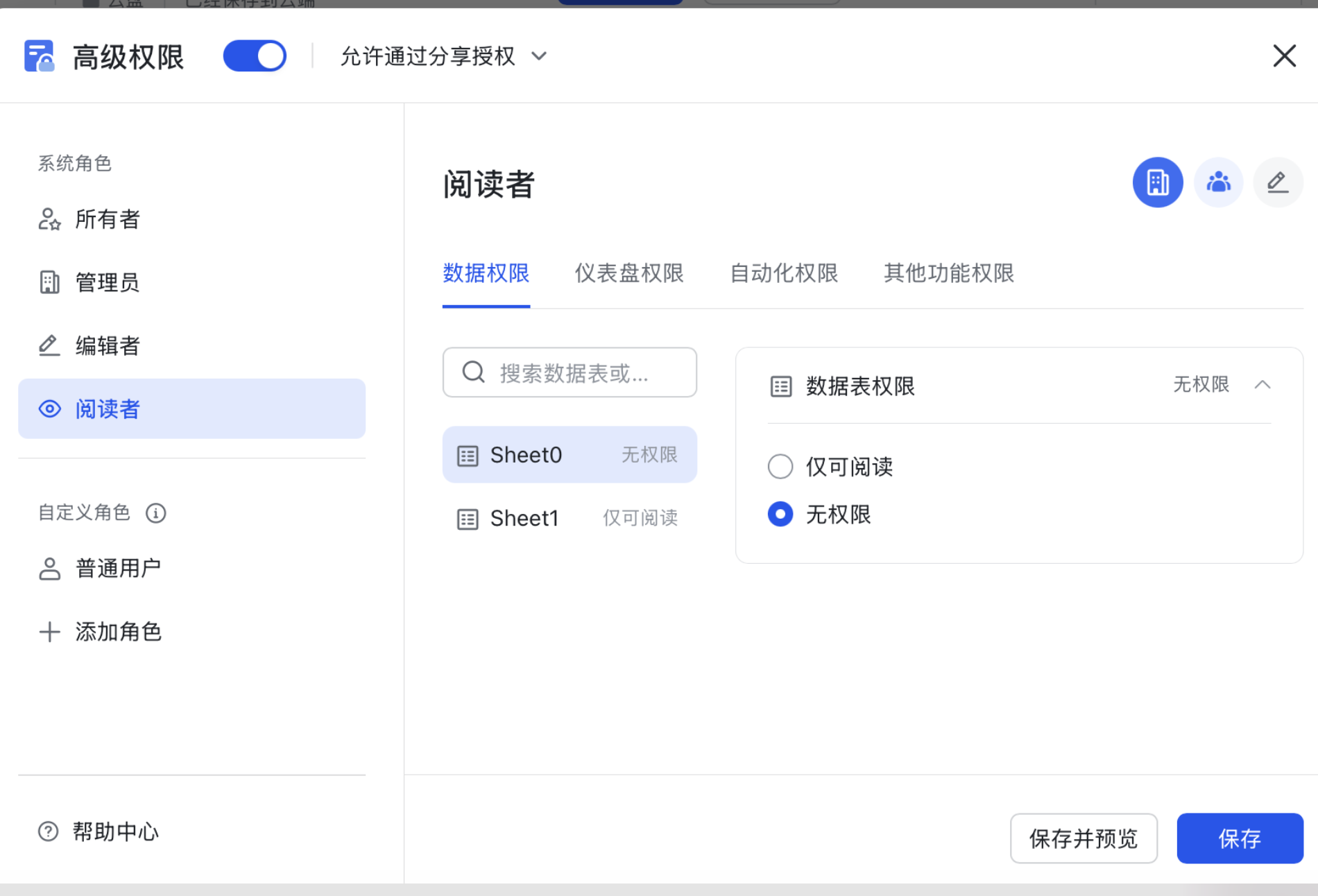Click the info icon next to 自定义角色
This screenshot has height=896, width=1318.
coord(155,513)
